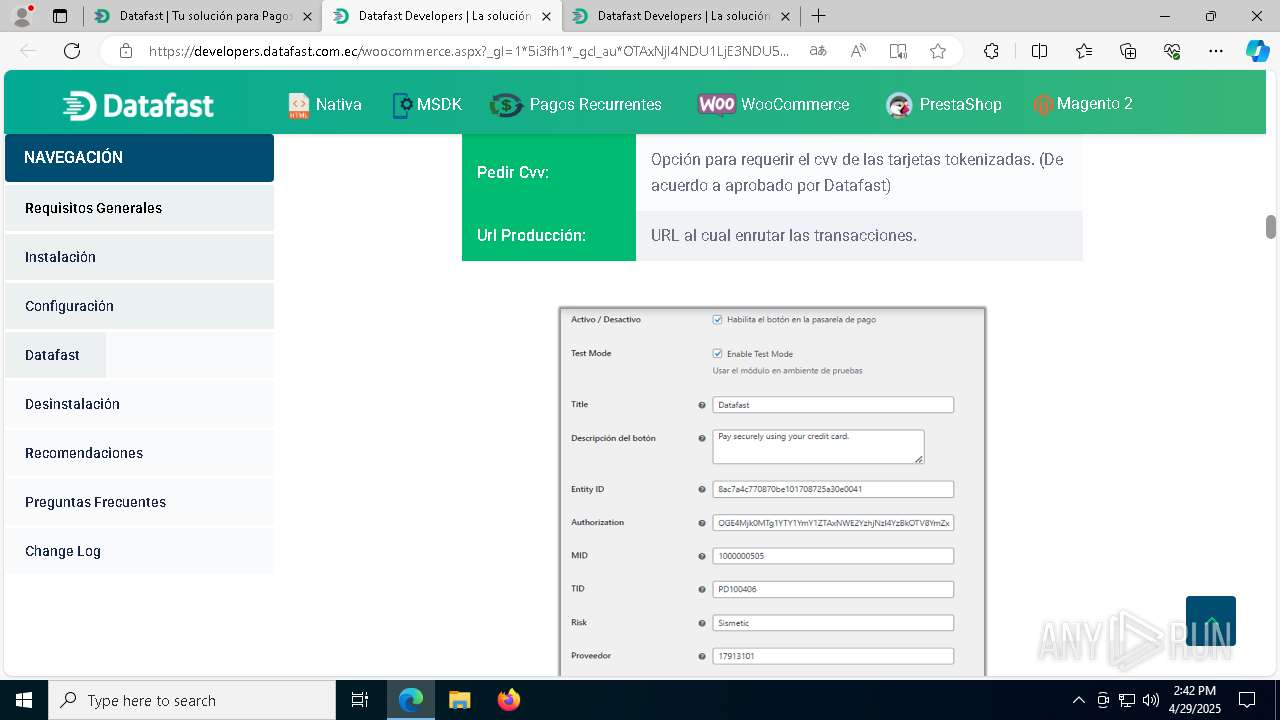Open the notifications center
This screenshot has width=1280, height=720.
[1247, 700]
